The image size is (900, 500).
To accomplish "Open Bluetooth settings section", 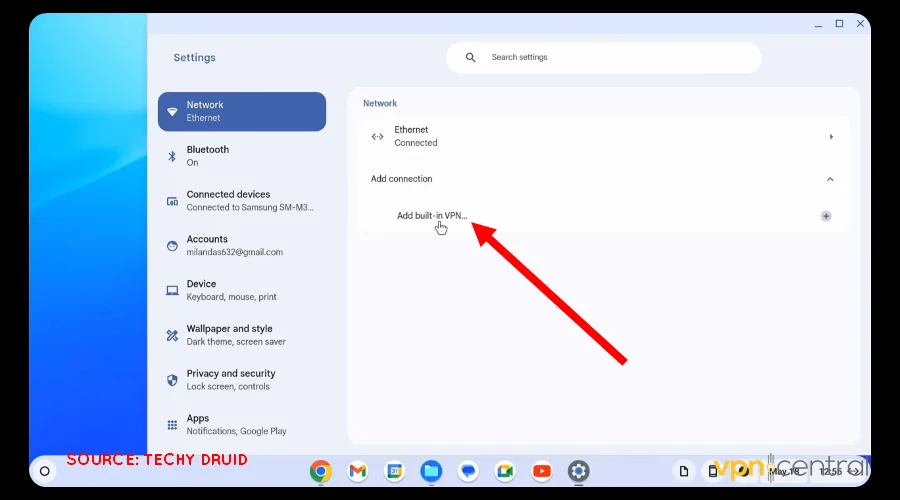I will (242, 156).
